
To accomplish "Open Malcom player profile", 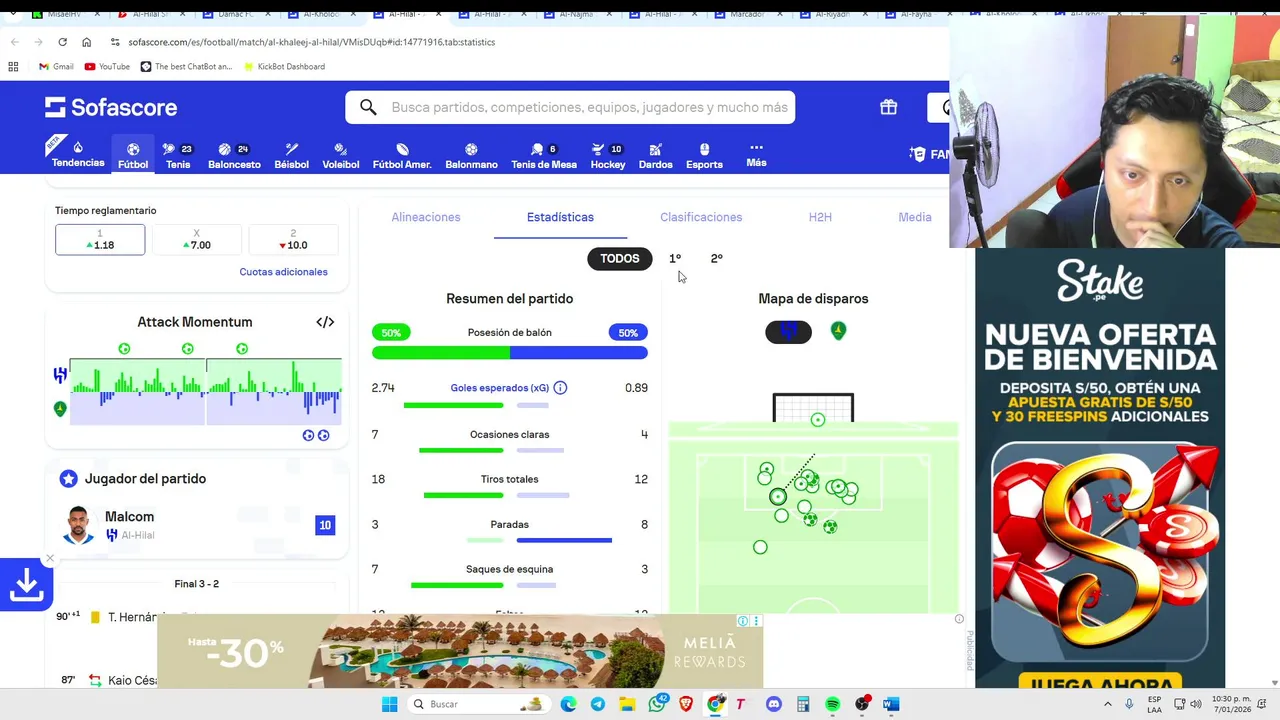I will pyautogui.click(x=129, y=517).
